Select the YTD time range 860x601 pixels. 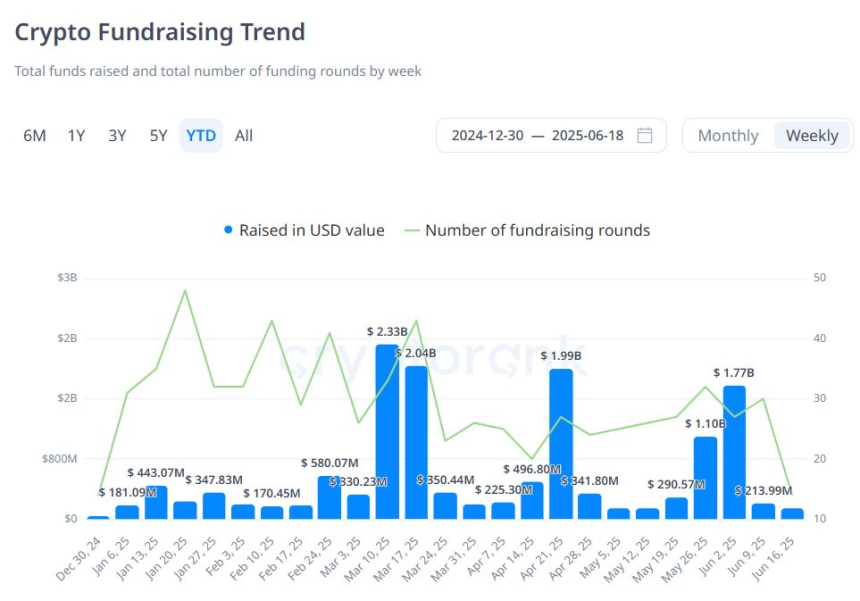point(200,136)
